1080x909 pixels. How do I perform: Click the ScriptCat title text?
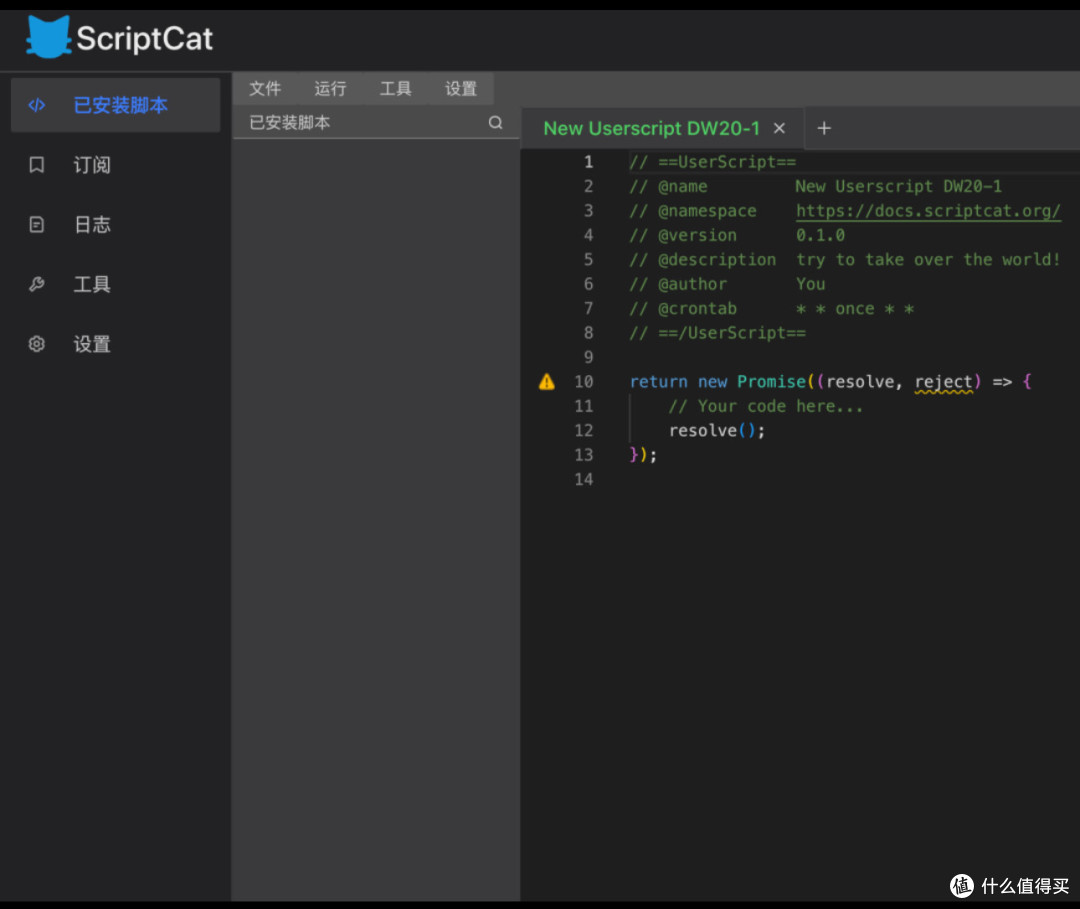145,39
